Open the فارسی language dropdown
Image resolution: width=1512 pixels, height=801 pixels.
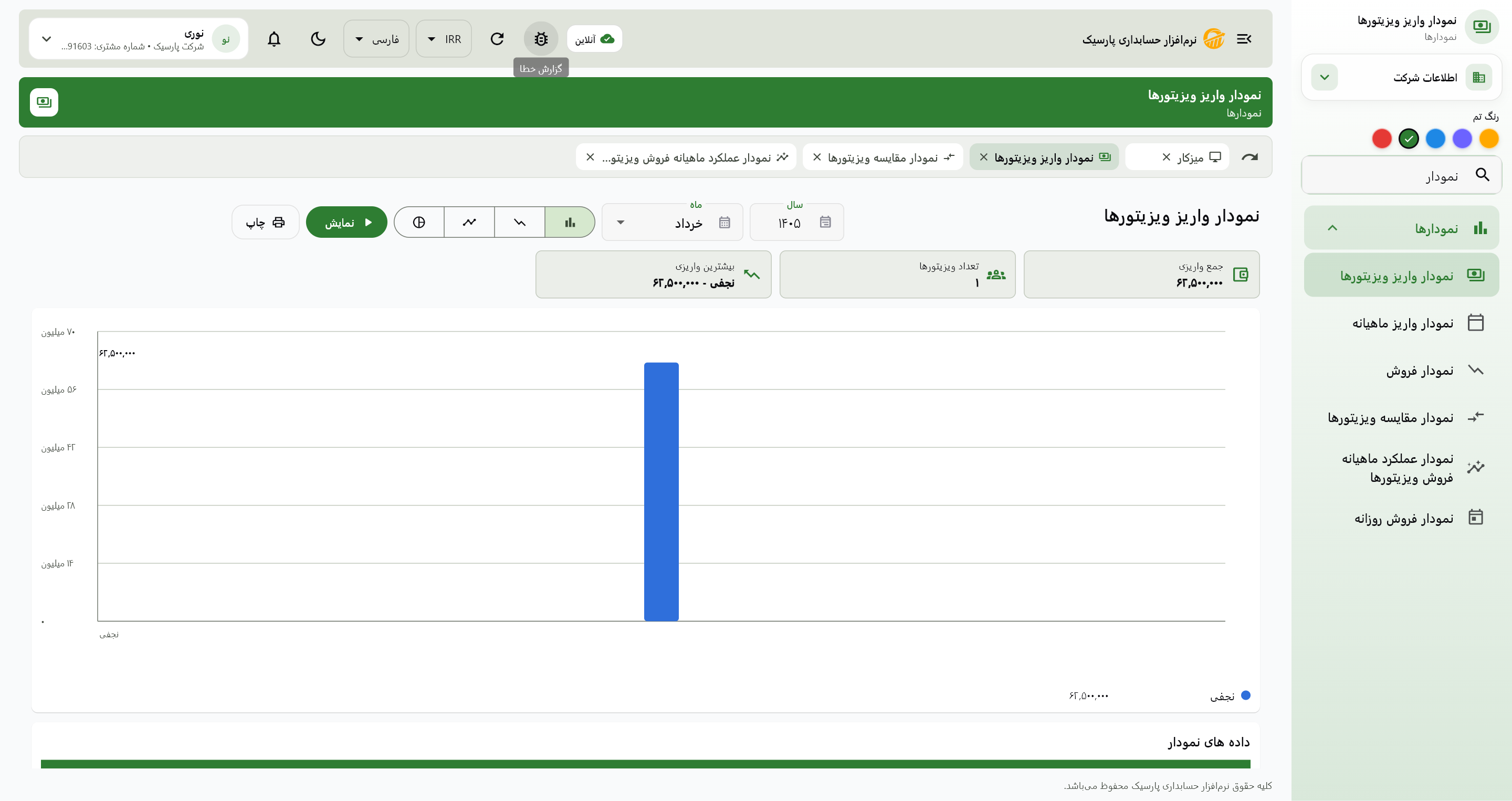[376, 39]
